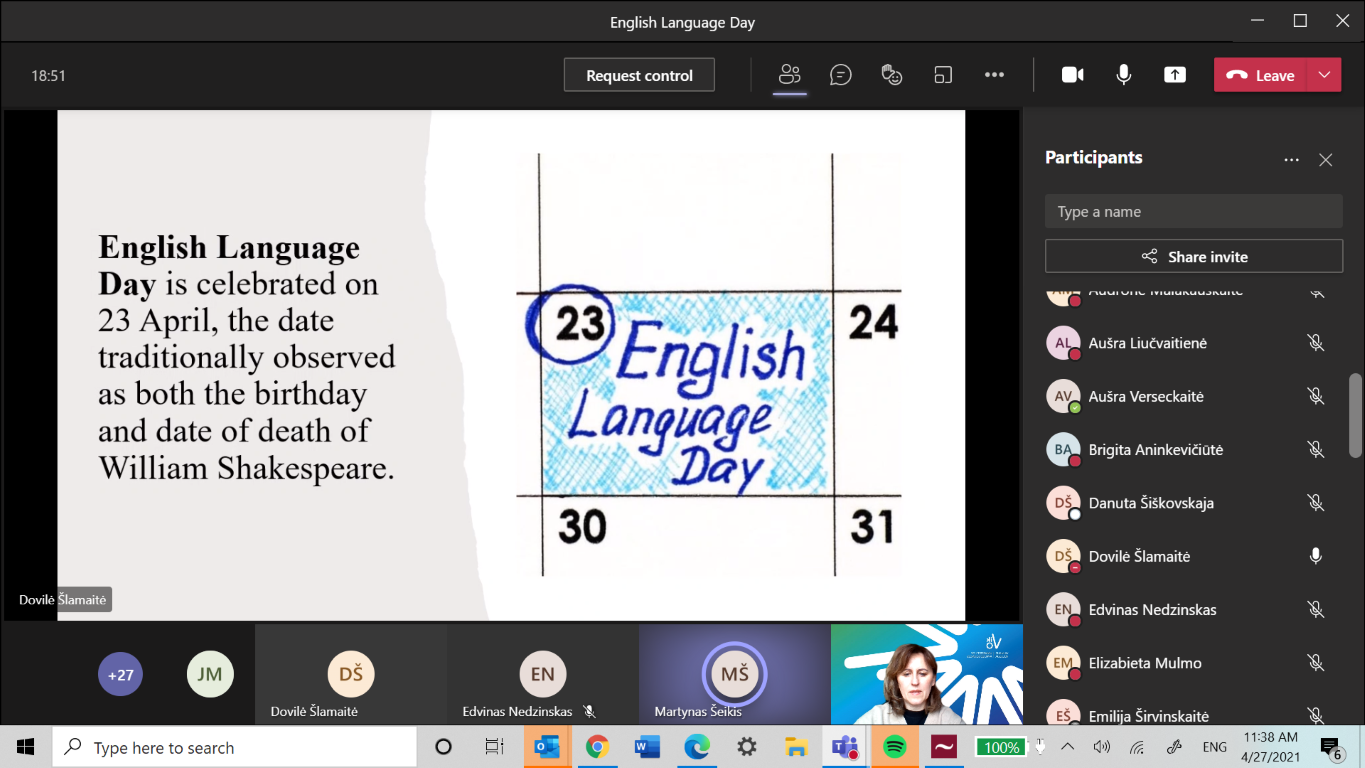
Task: Click the Type a name search field
Action: point(1194,212)
